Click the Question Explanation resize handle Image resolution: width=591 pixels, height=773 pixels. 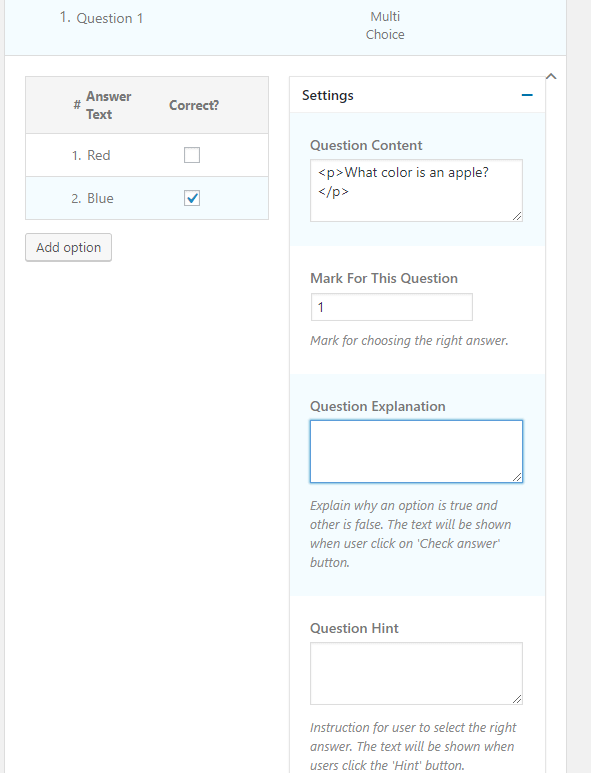click(517, 477)
